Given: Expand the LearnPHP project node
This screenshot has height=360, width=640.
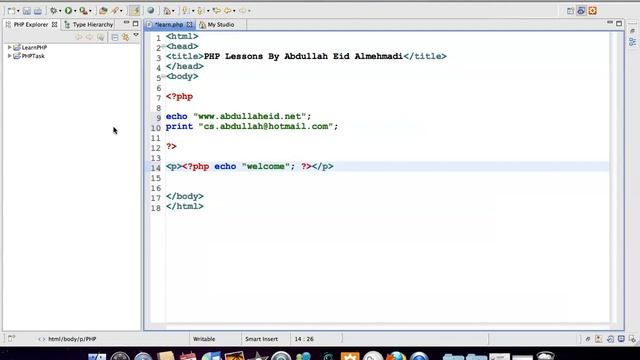Looking at the screenshot, I should (9, 47).
